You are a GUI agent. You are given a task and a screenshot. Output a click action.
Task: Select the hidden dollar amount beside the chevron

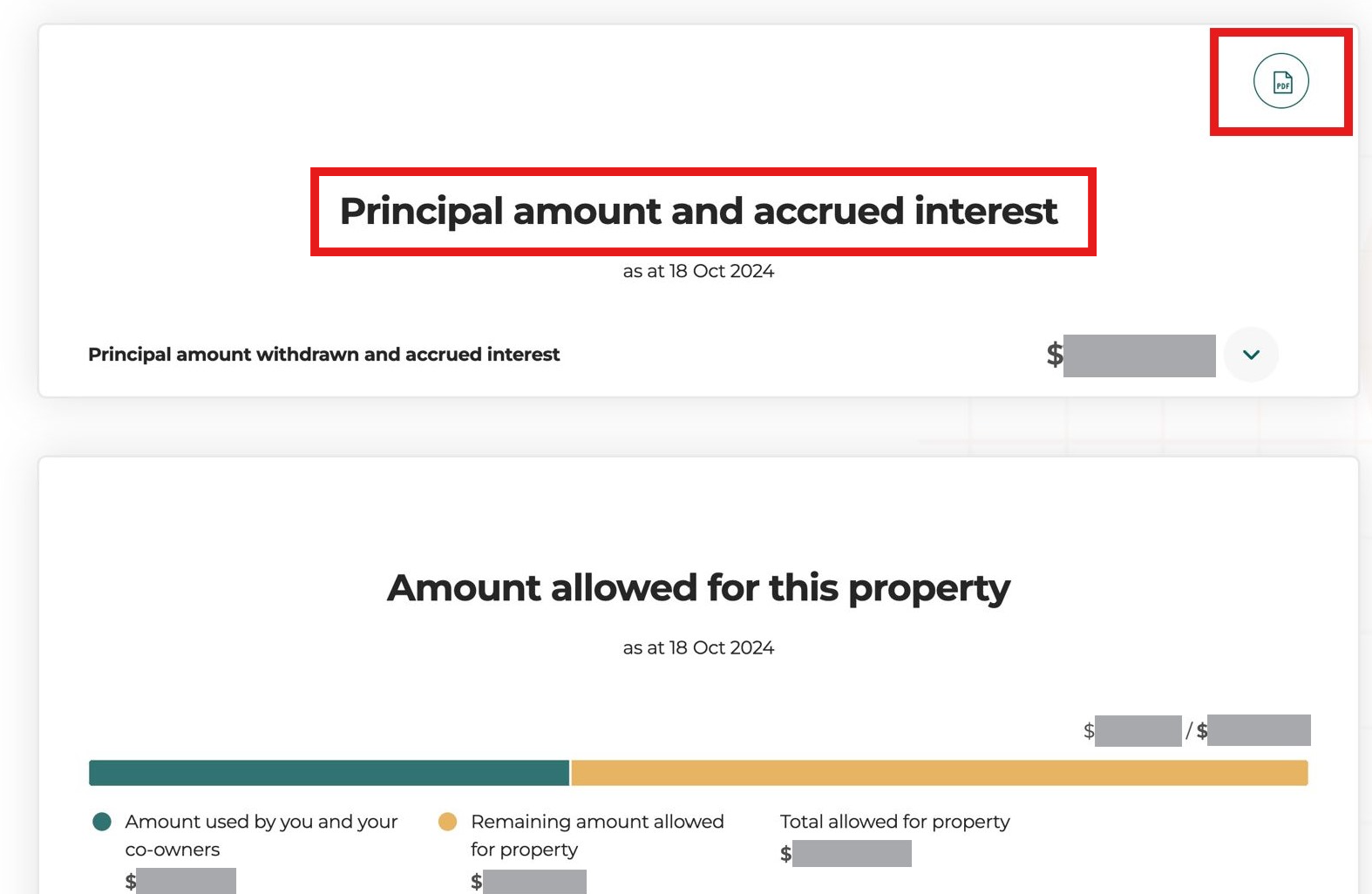coord(1131,356)
